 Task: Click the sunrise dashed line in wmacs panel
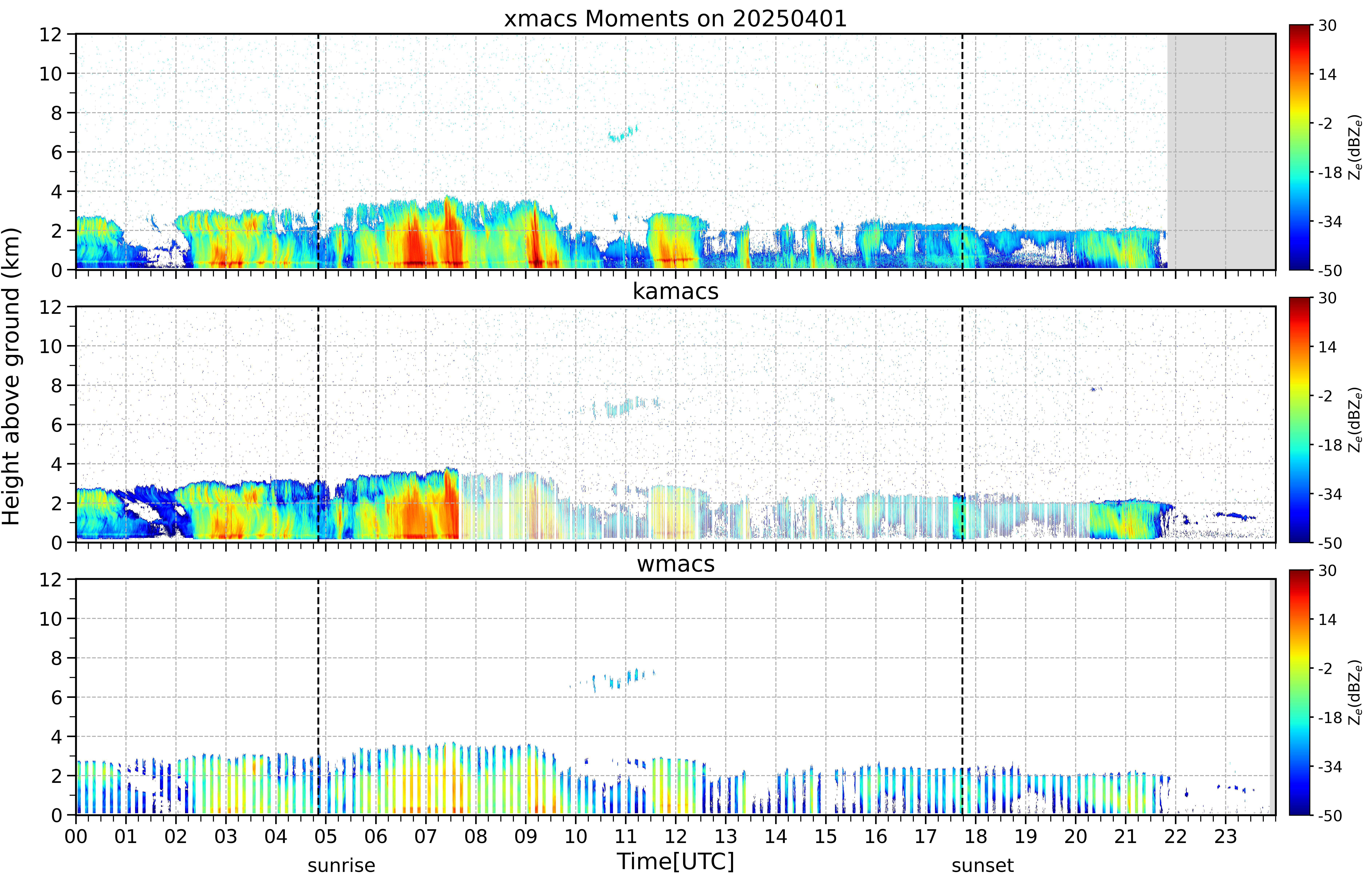(319, 697)
